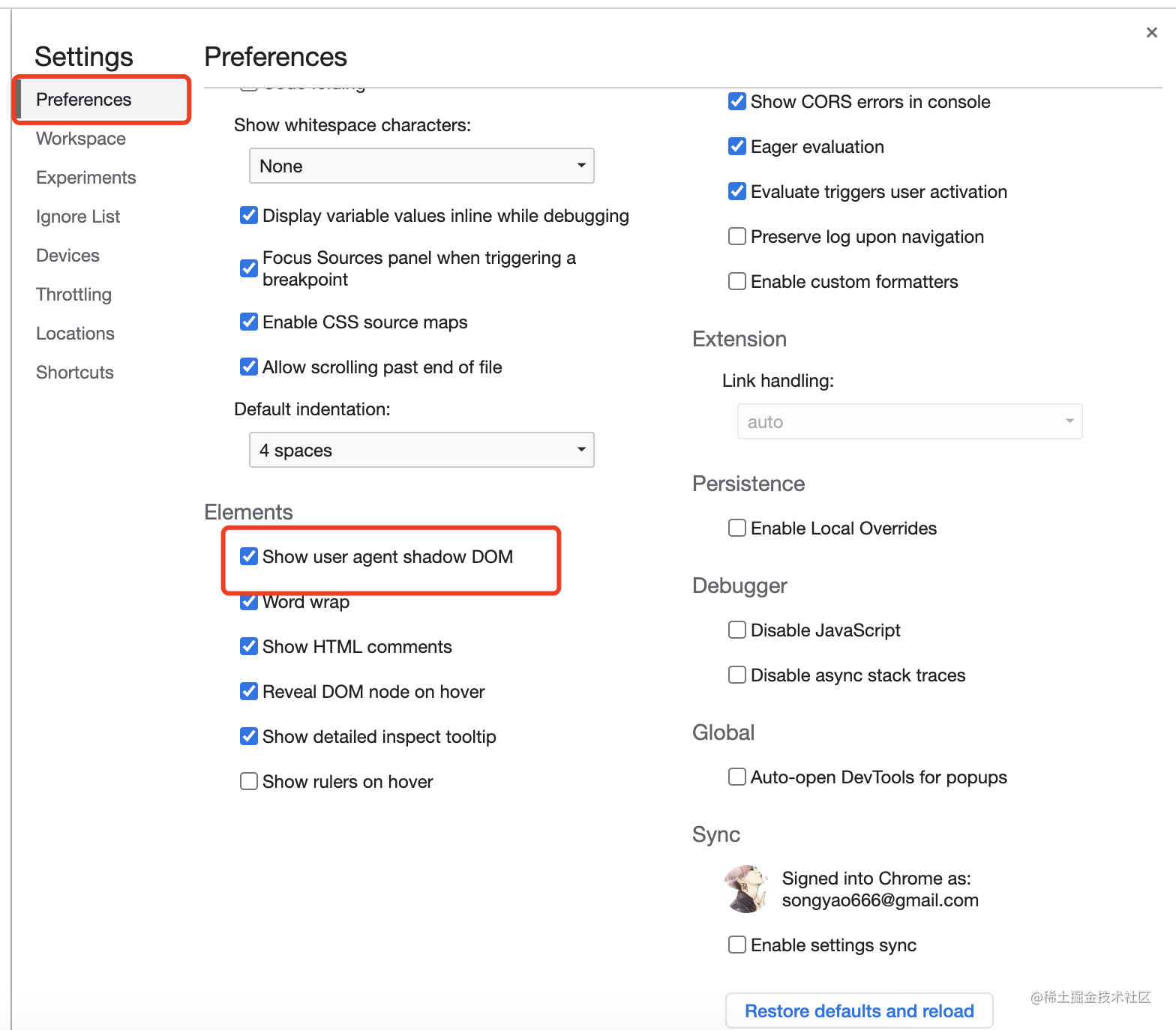The width and height of the screenshot is (1176, 1030).
Task: Open the Ignore List tab
Action: tap(78, 217)
